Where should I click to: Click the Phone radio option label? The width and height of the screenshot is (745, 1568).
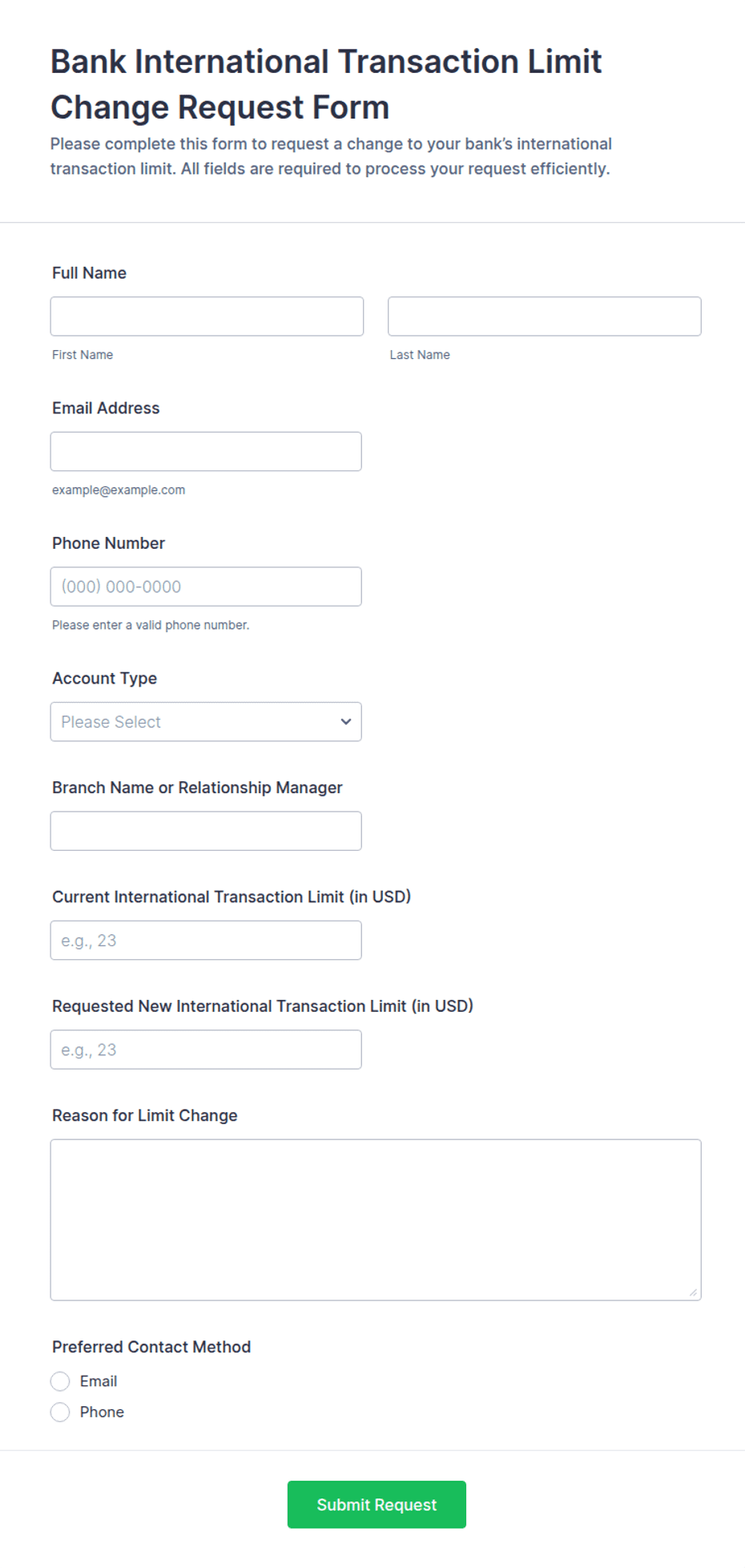point(102,1412)
